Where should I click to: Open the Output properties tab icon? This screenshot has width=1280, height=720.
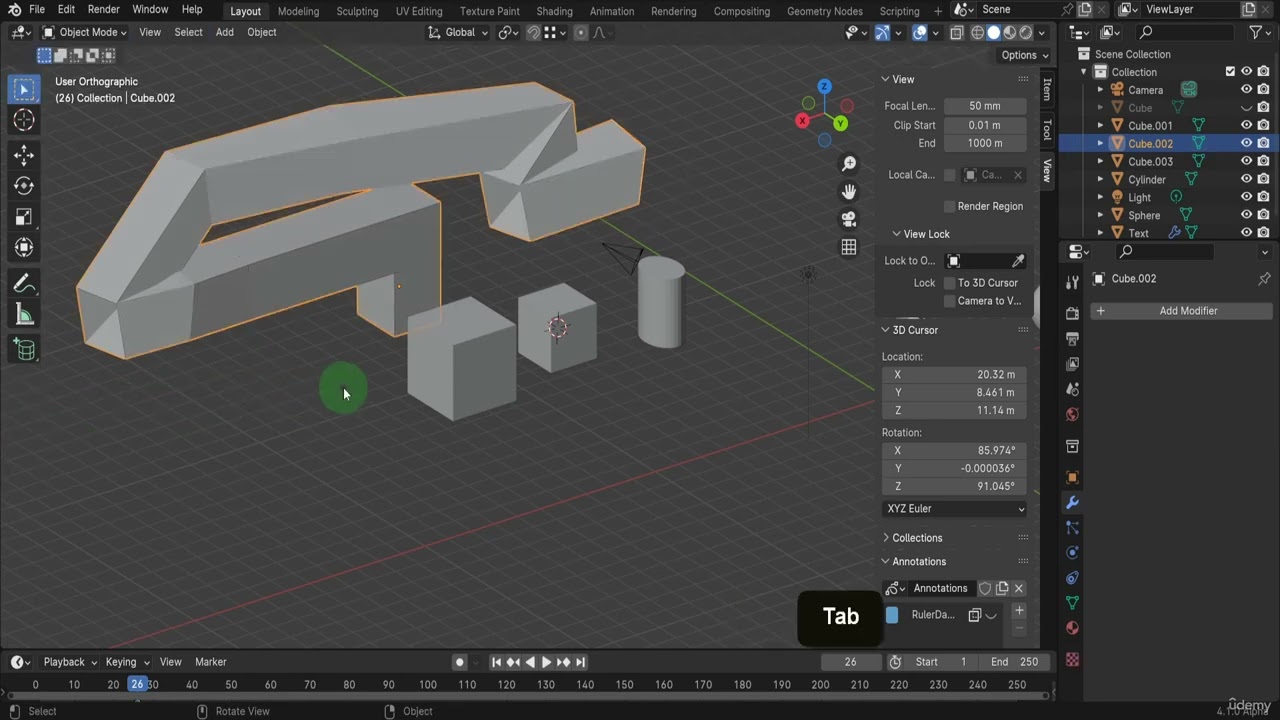coord(1072,339)
